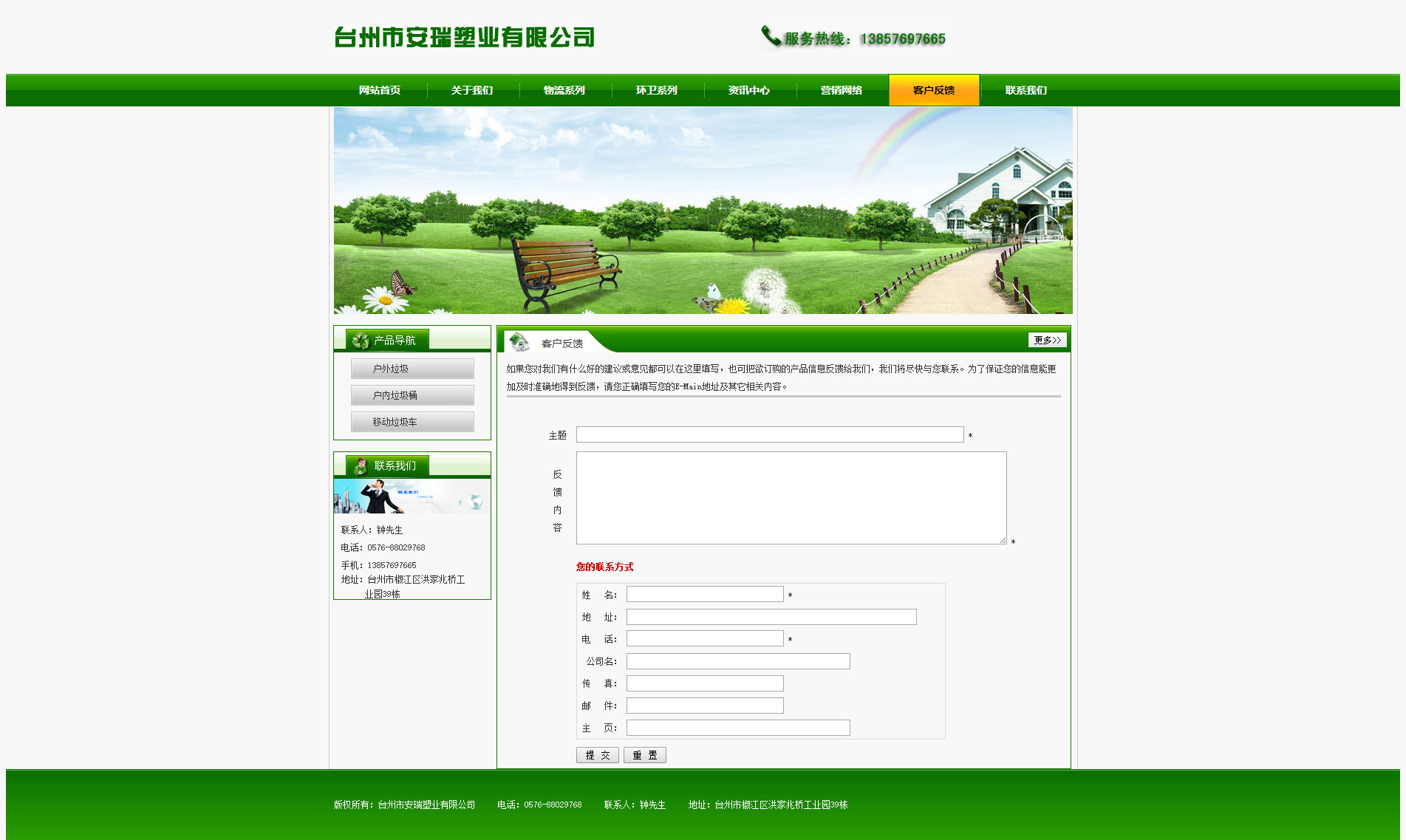Click the recycle icon in the 产品导航 header

361,341
